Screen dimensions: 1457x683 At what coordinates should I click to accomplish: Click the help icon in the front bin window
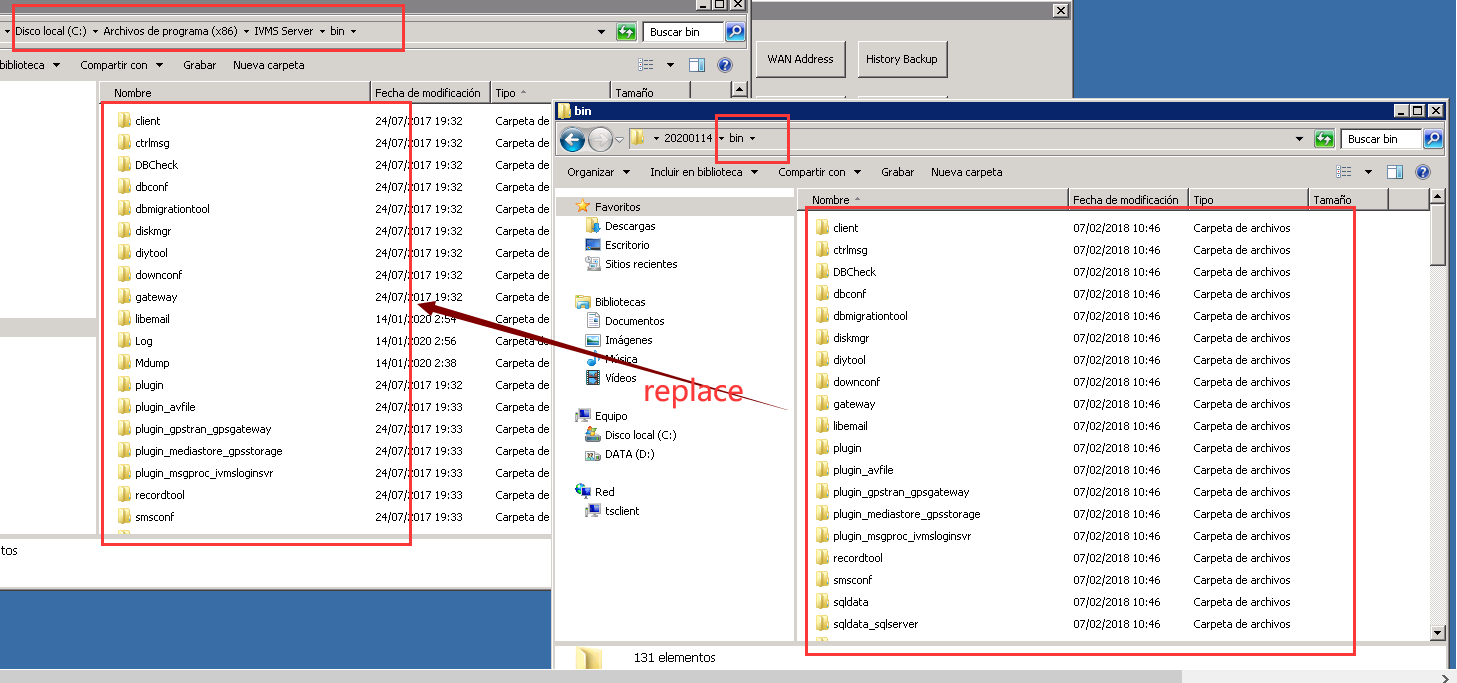tap(1423, 172)
